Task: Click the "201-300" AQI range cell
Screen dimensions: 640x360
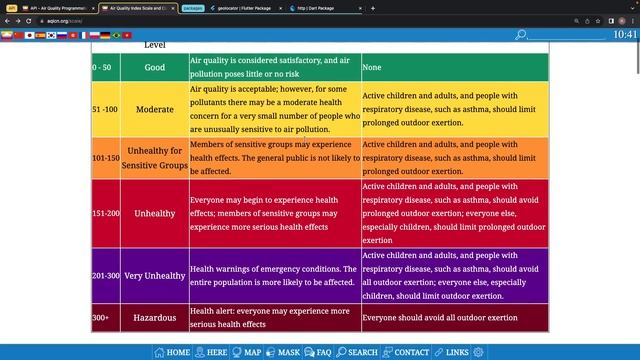Action: (x=106, y=276)
